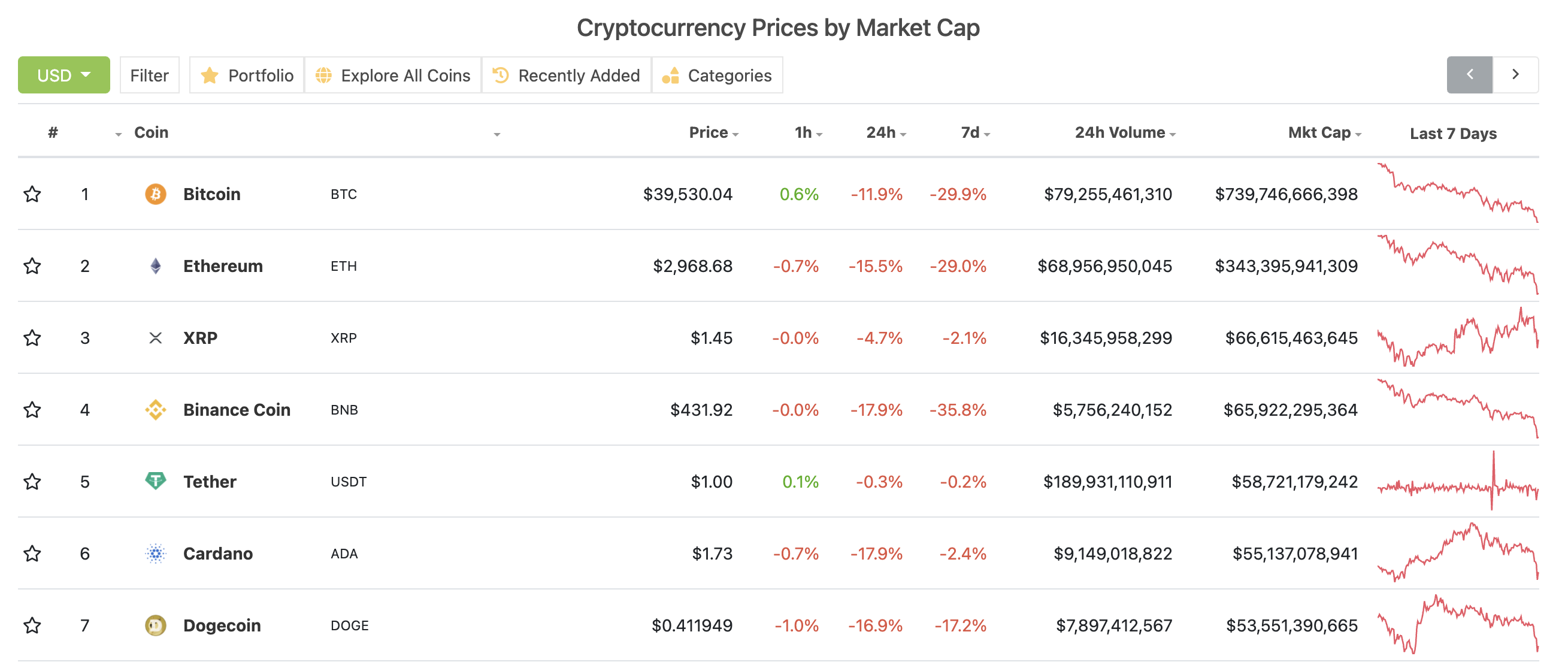Open the USD currency dropdown
The image size is (1568, 665).
point(64,75)
